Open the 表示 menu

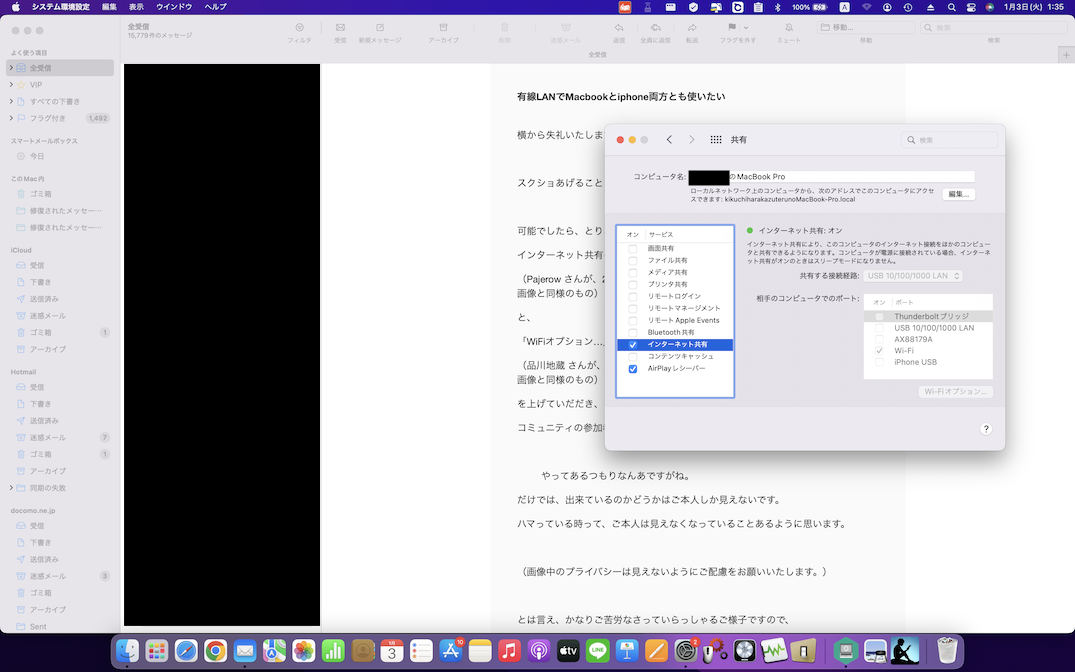pos(136,7)
